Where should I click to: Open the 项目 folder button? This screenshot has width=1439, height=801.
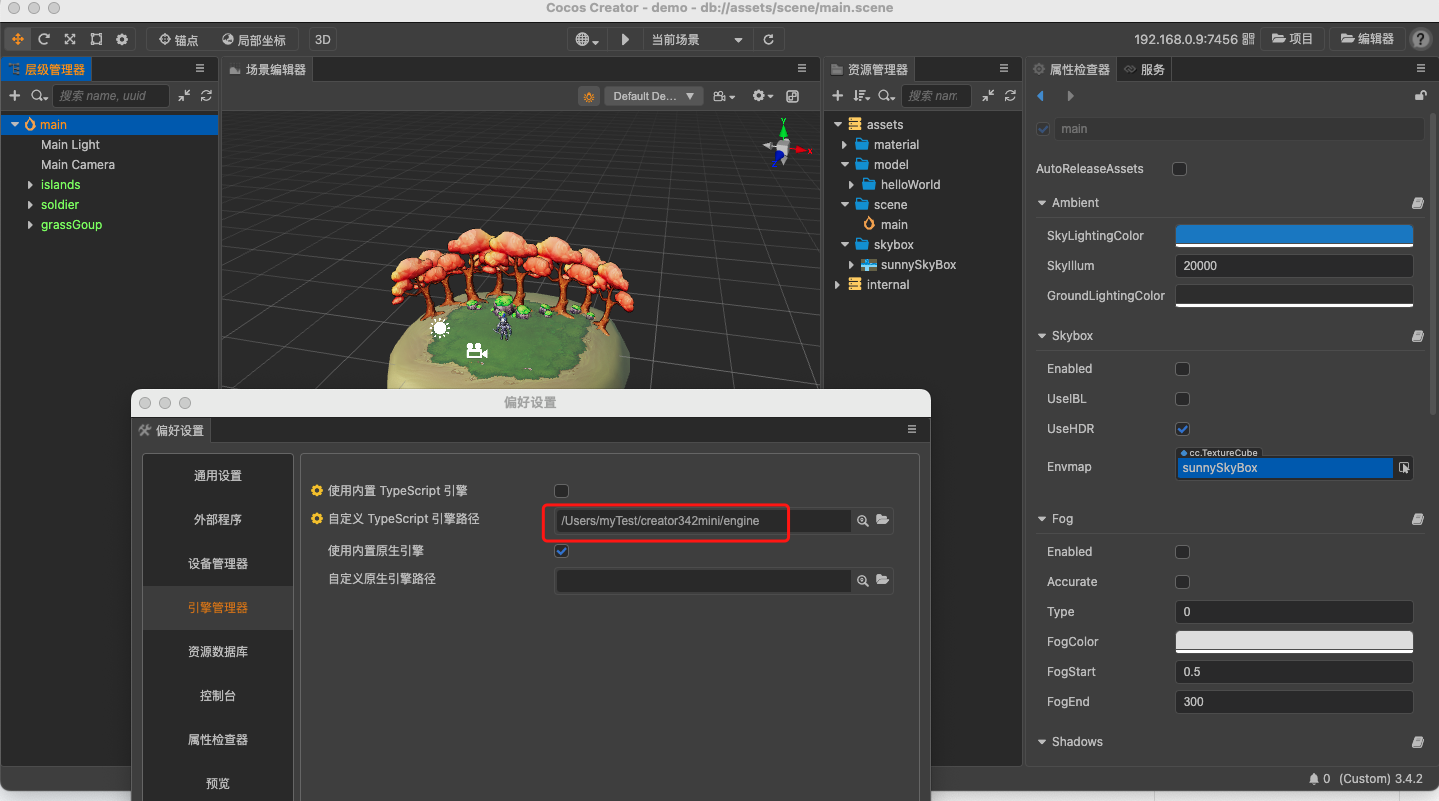1292,39
